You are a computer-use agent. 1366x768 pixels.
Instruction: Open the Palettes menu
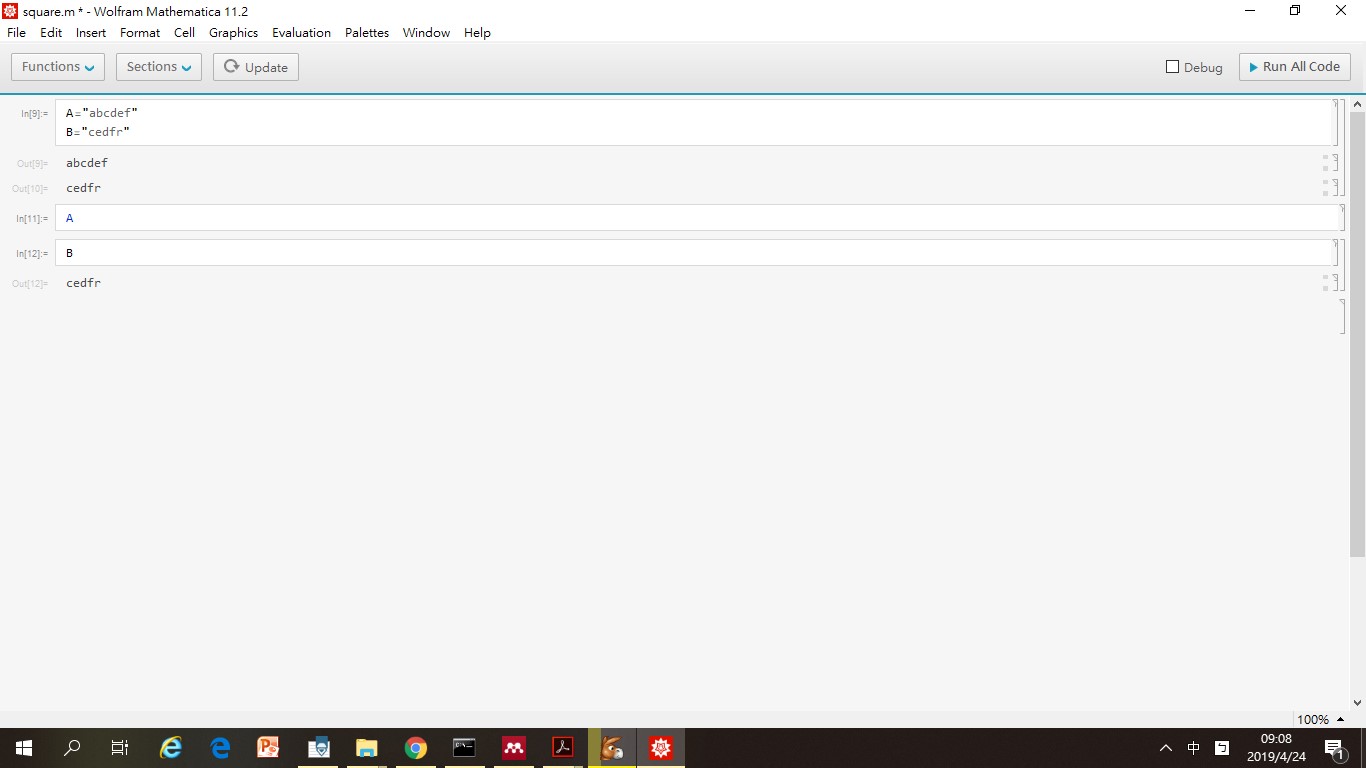point(367,32)
